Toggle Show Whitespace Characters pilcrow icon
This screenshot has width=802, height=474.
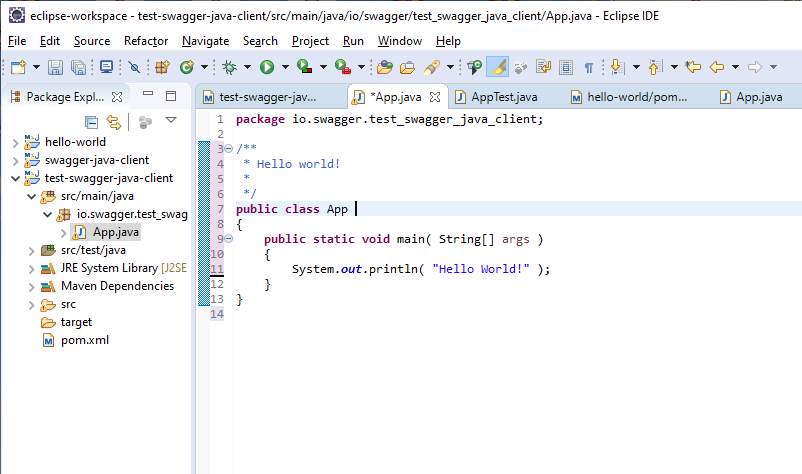coord(589,67)
